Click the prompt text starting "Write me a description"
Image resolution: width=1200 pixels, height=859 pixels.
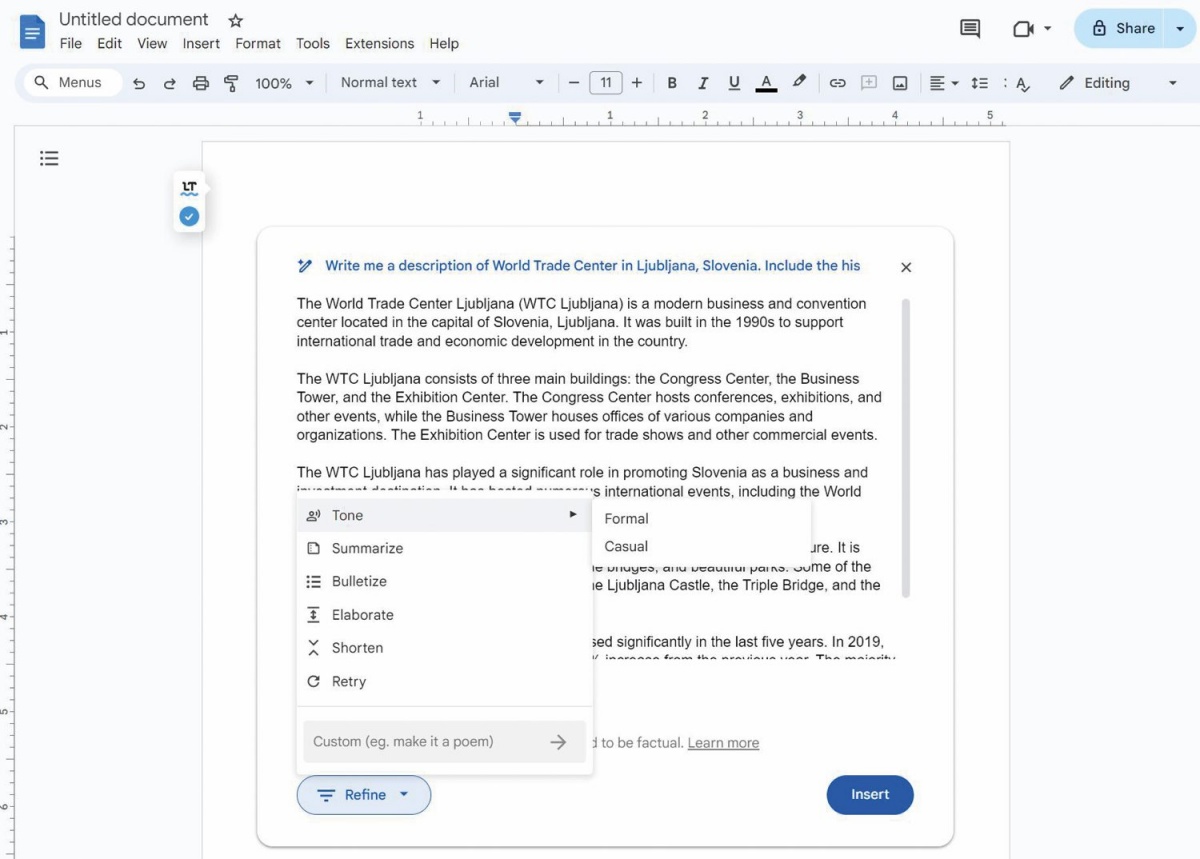pyautogui.click(x=592, y=266)
